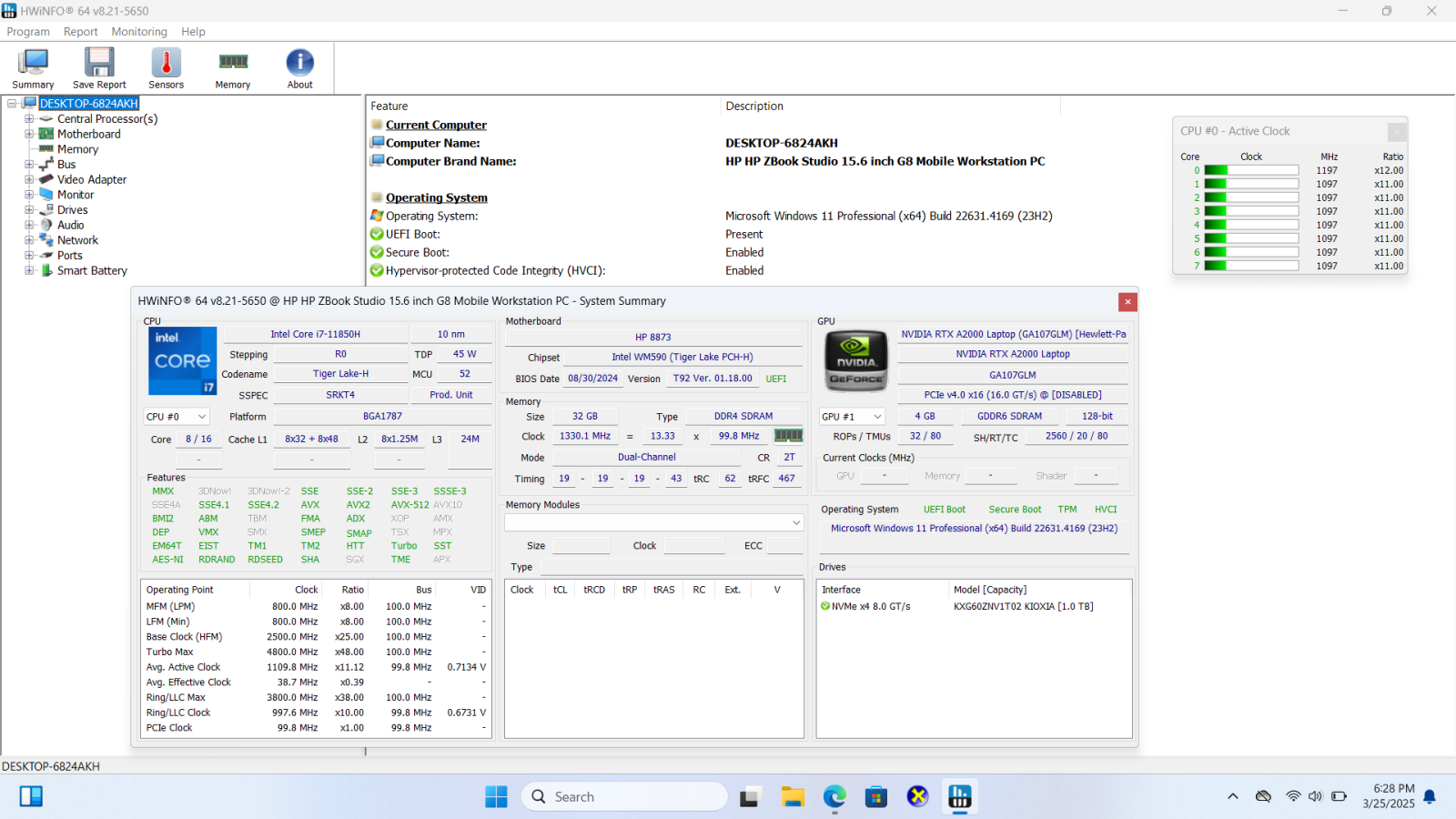1456x819 pixels.
Task: Expand the Motherboard tree node
Action: click(29, 134)
